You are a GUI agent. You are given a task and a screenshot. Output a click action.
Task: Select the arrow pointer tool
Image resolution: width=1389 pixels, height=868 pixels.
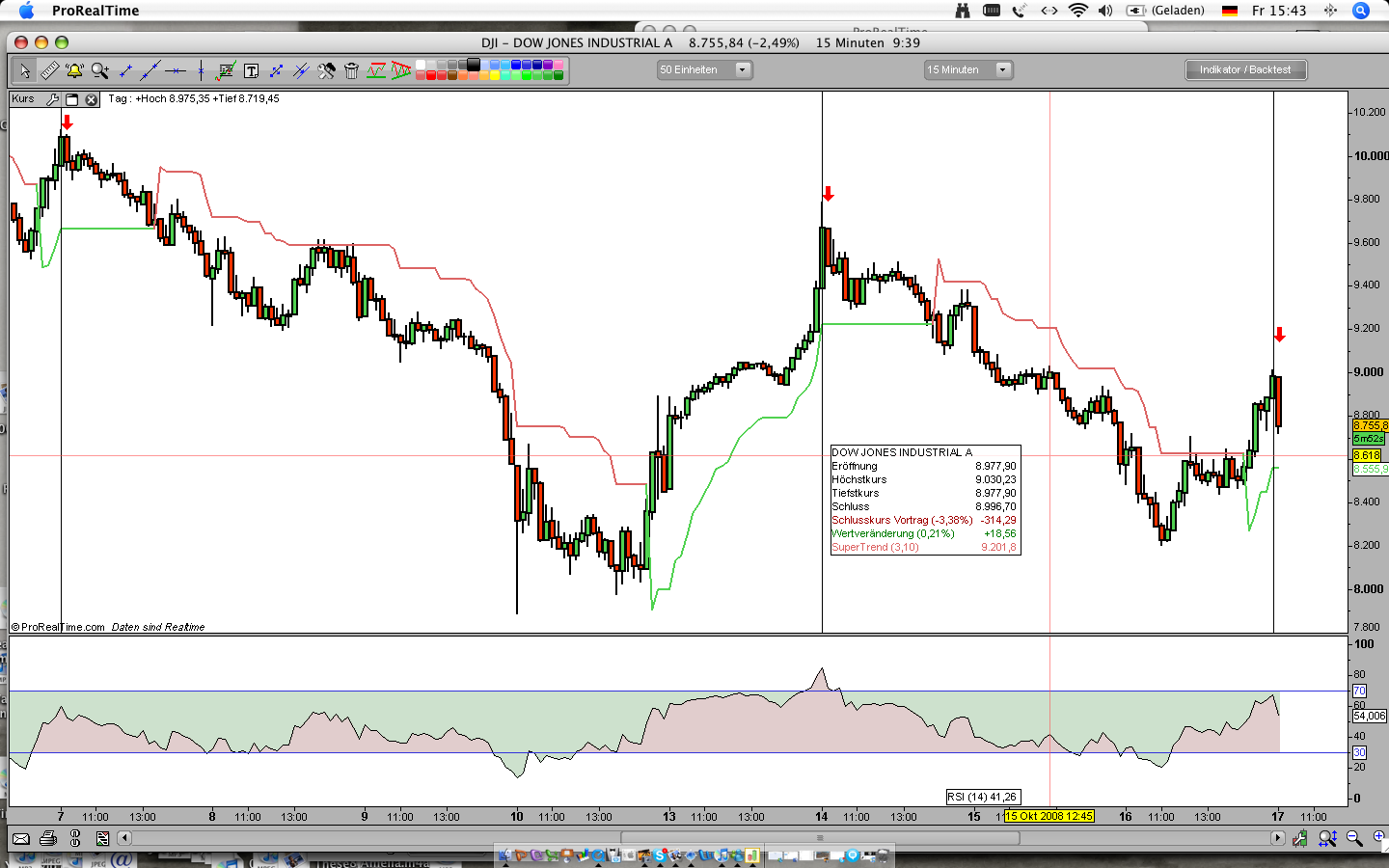pos(24,70)
